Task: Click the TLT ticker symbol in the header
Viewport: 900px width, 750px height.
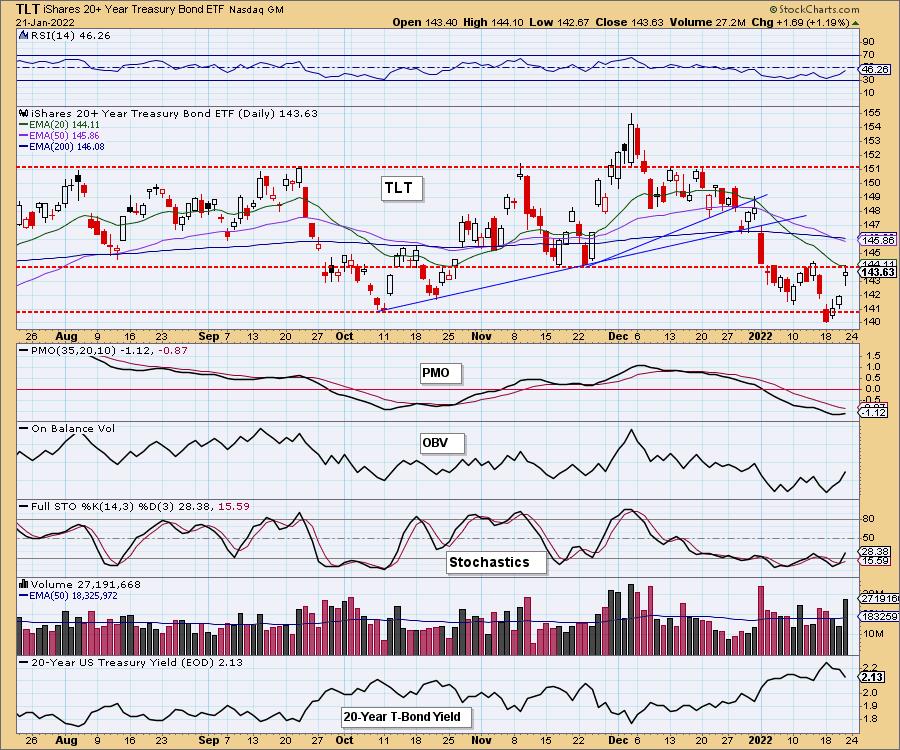Action: [27, 9]
